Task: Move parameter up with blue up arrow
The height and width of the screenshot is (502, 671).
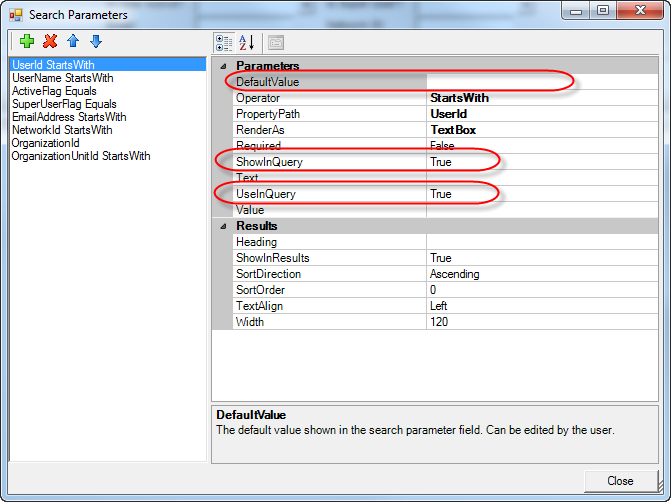Action: point(73,42)
